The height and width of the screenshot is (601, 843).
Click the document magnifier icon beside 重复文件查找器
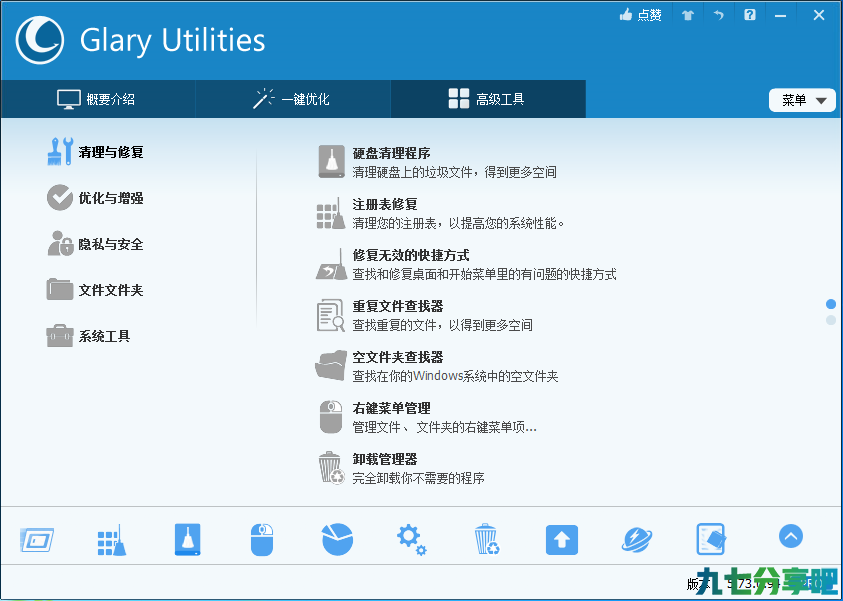[331, 315]
